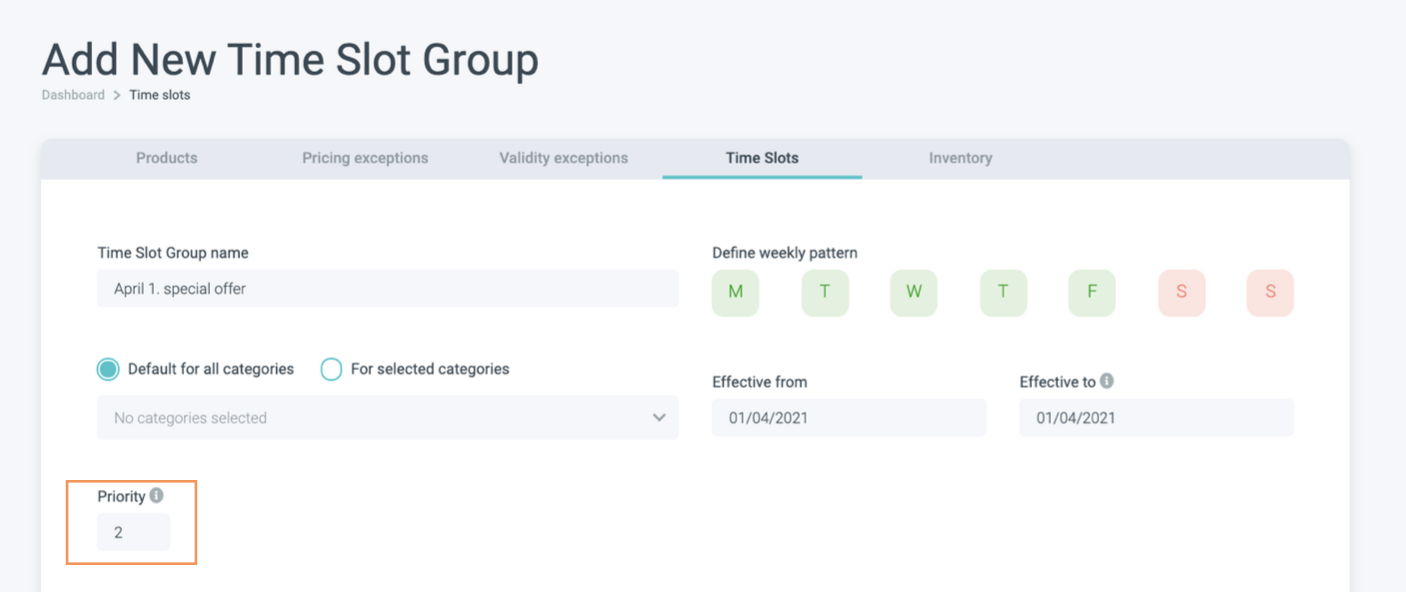Click the Effective from date field
The width and height of the screenshot is (1406, 592).
[x=849, y=418]
